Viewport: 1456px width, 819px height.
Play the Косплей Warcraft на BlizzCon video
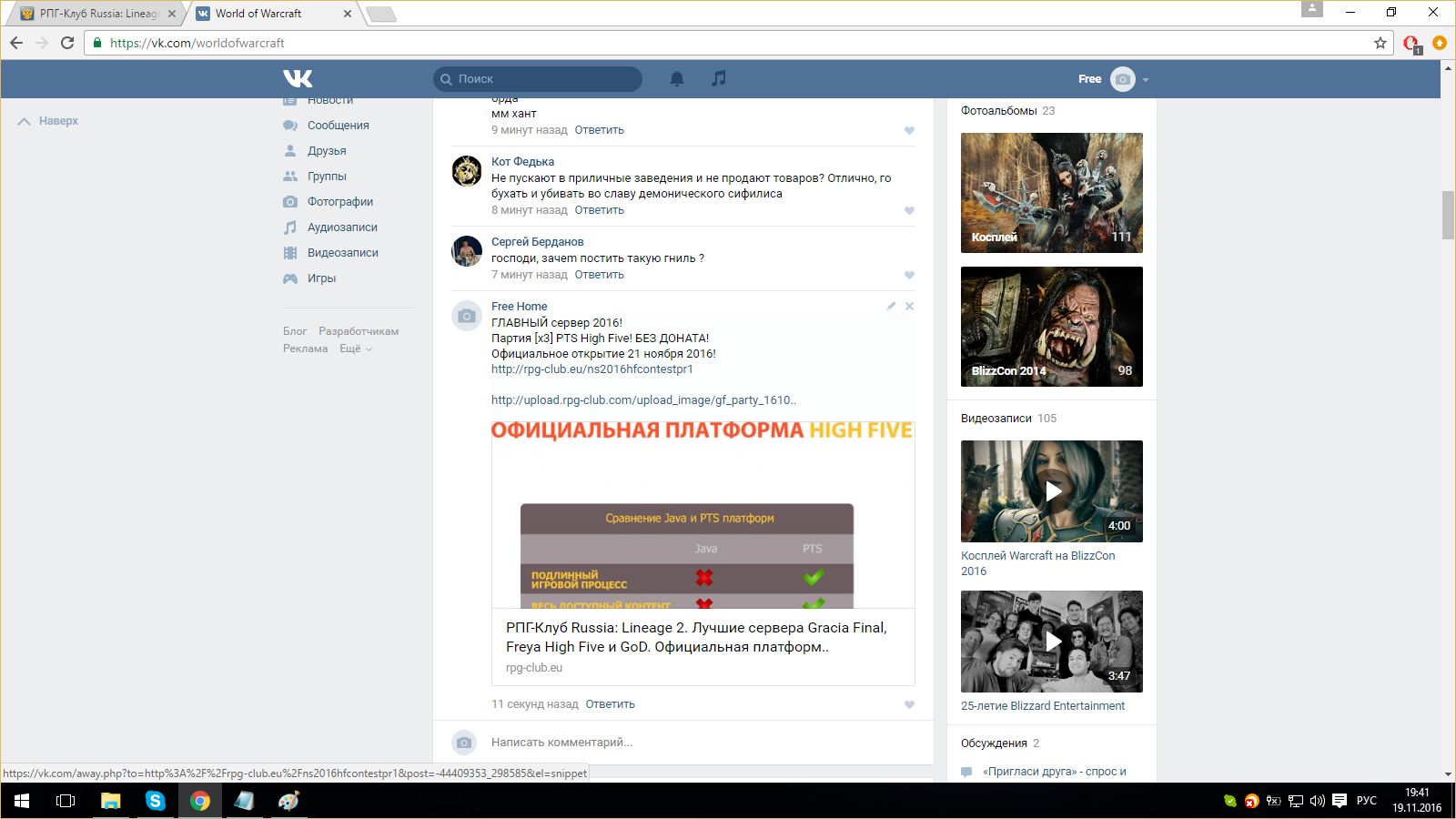pyautogui.click(x=1052, y=491)
